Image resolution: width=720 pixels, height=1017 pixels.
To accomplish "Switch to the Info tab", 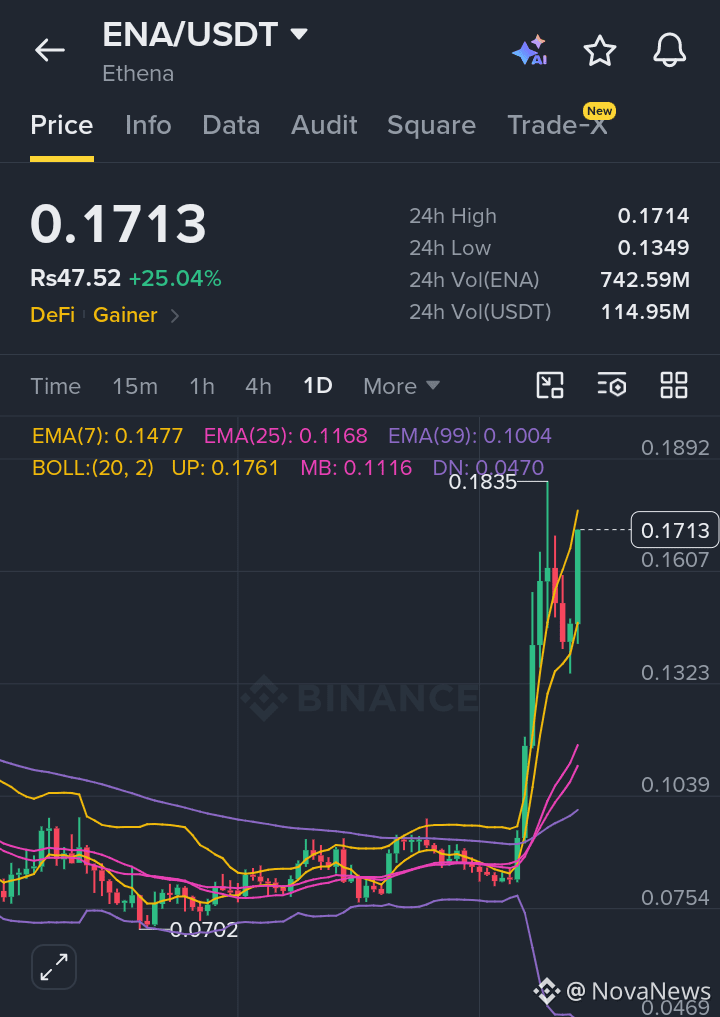I will tap(148, 125).
